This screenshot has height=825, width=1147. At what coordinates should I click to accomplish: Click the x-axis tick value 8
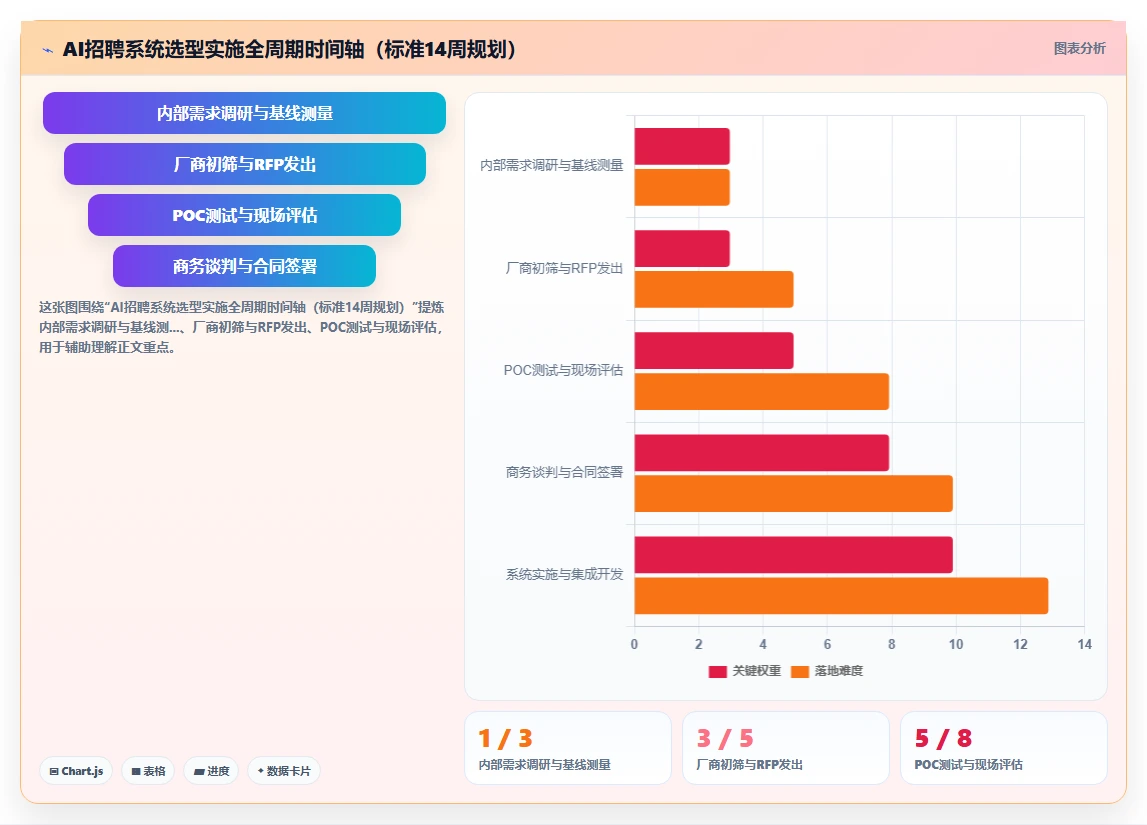(x=891, y=644)
